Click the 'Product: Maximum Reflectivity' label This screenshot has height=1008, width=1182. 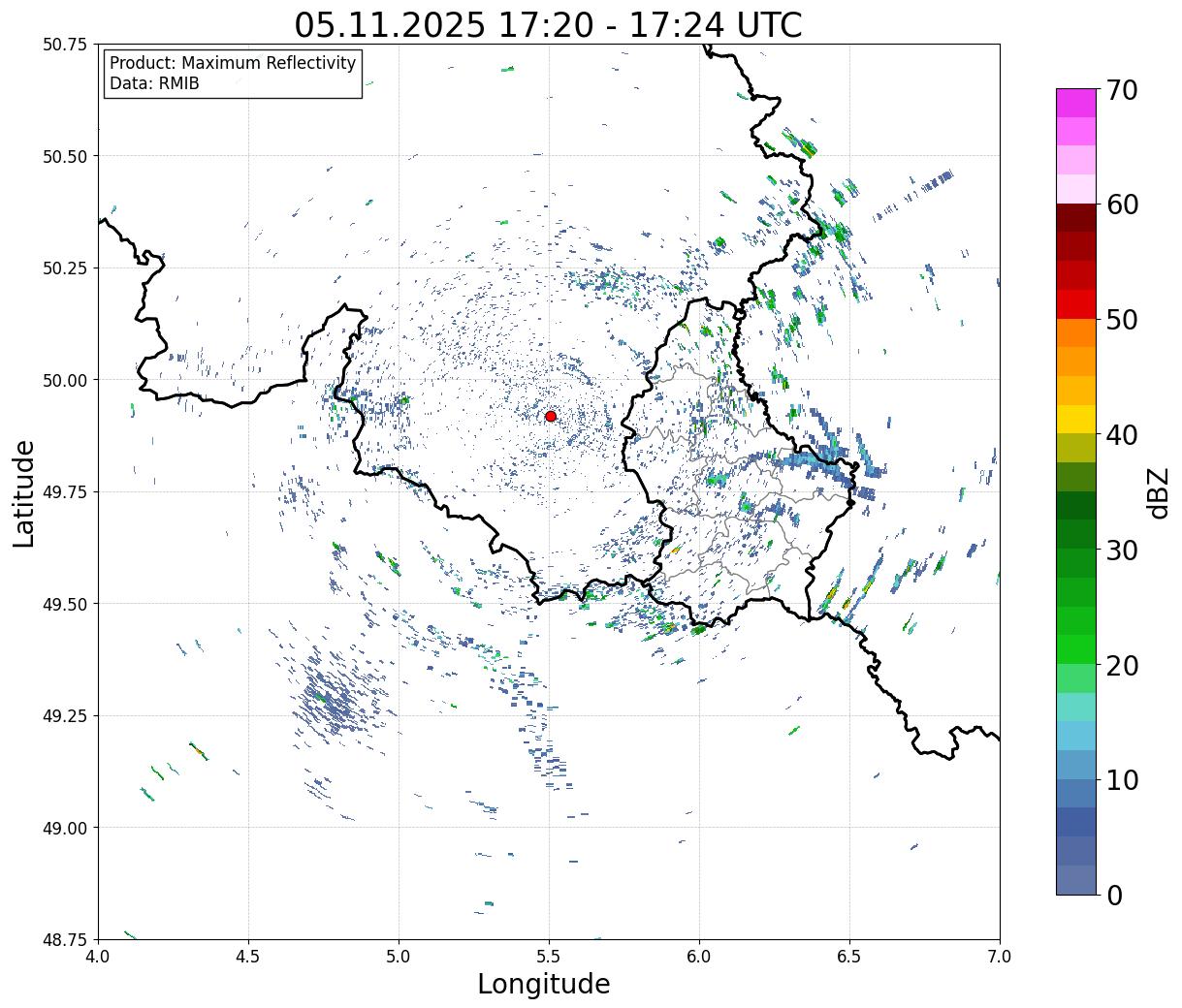[x=233, y=63]
